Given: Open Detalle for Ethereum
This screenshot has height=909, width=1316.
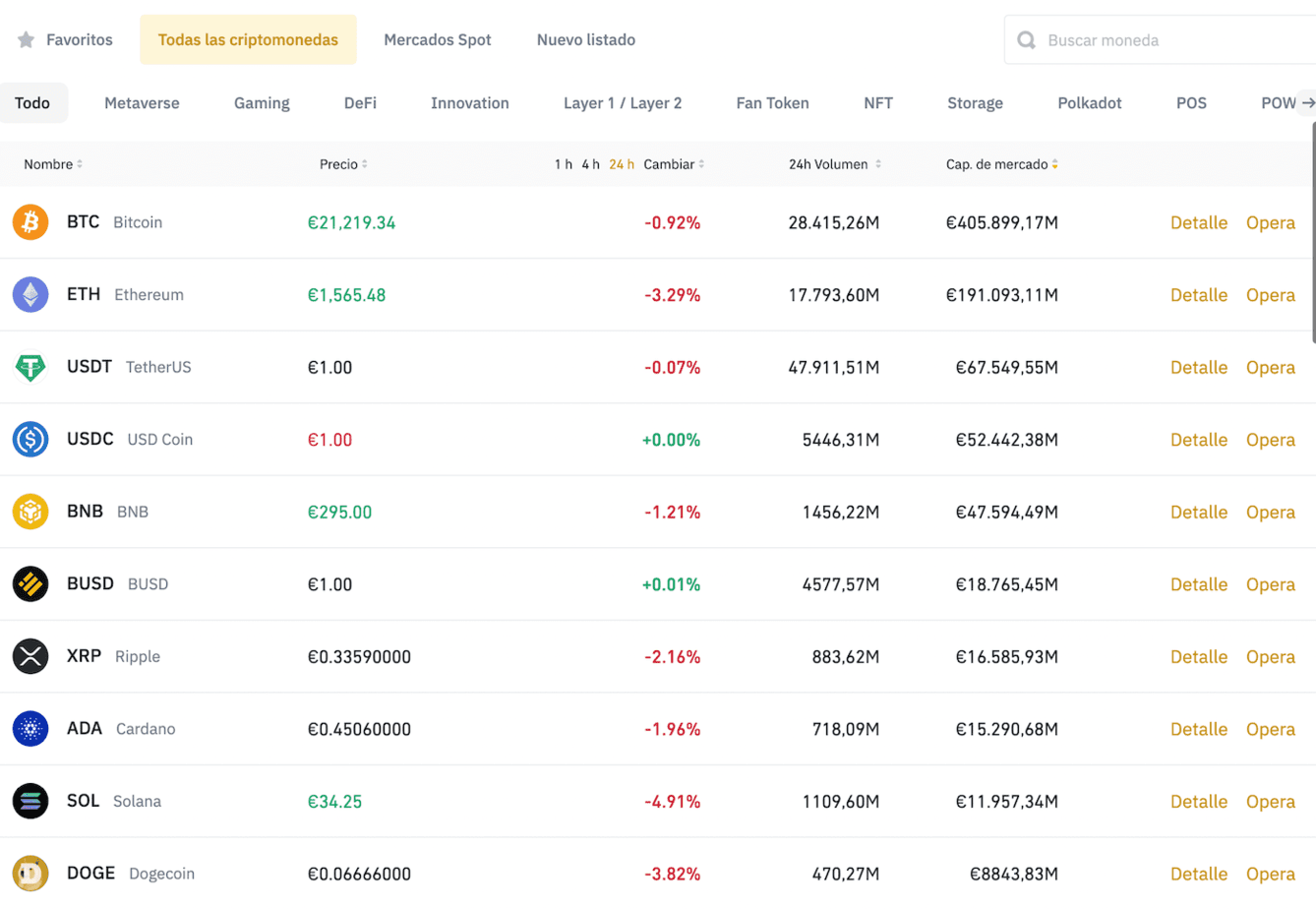Looking at the screenshot, I should pos(1199,294).
